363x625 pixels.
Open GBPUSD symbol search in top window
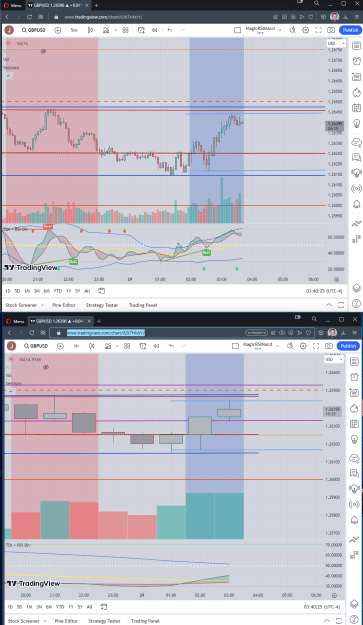[33, 30]
